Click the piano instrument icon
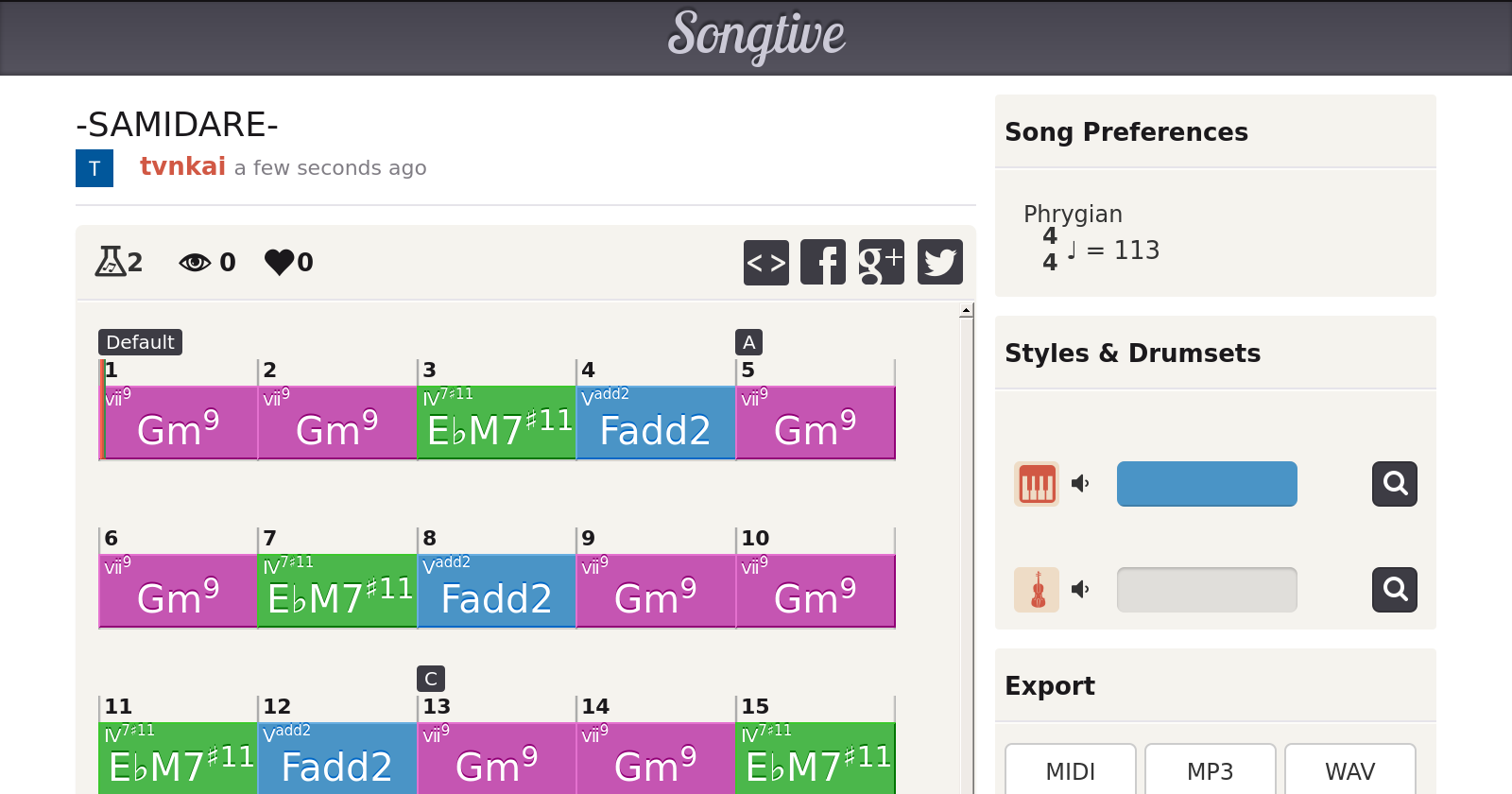Image resolution: width=1512 pixels, height=794 pixels. click(1037, 484)
